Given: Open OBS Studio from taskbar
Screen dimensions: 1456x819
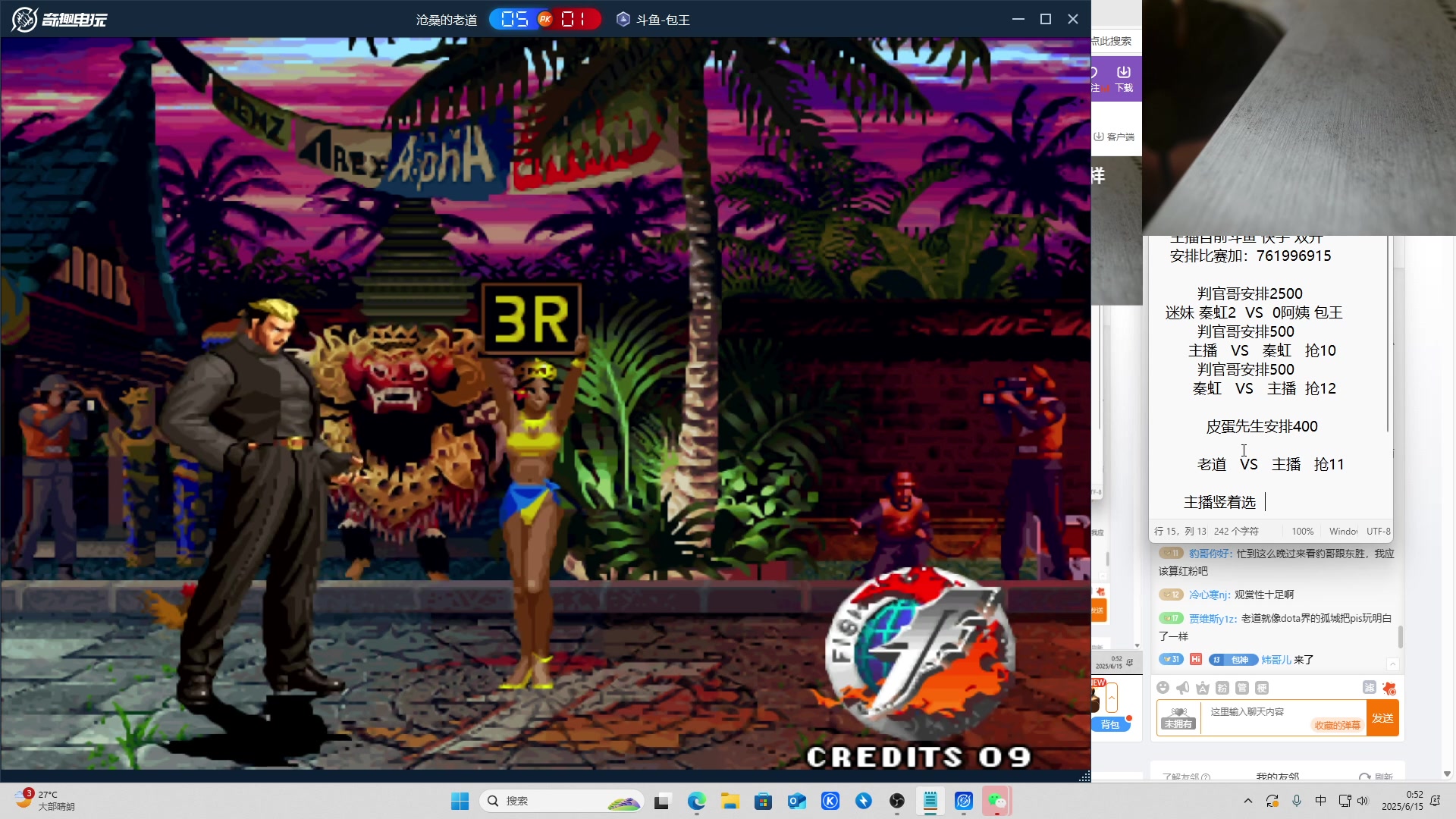Looking at the screenshot, I should [x=896, y=801].
